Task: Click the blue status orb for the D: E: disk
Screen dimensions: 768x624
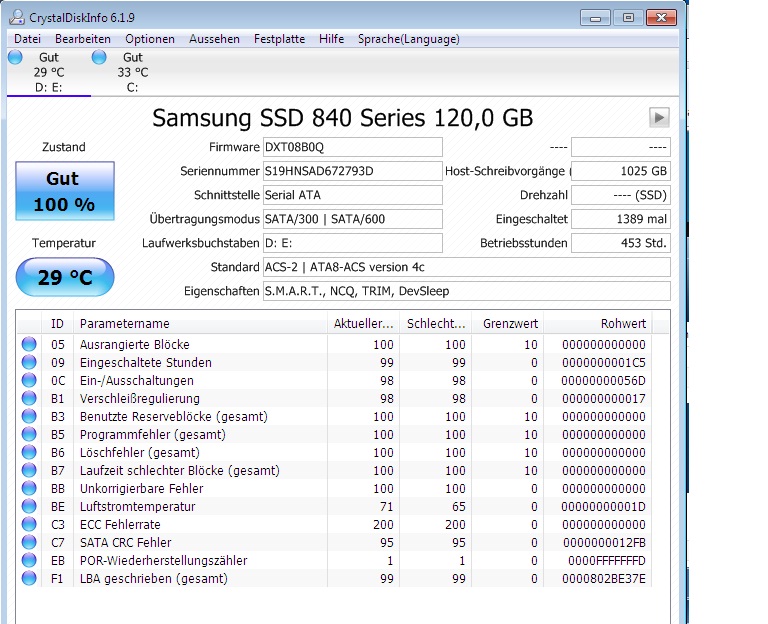Action: [15, 57]
